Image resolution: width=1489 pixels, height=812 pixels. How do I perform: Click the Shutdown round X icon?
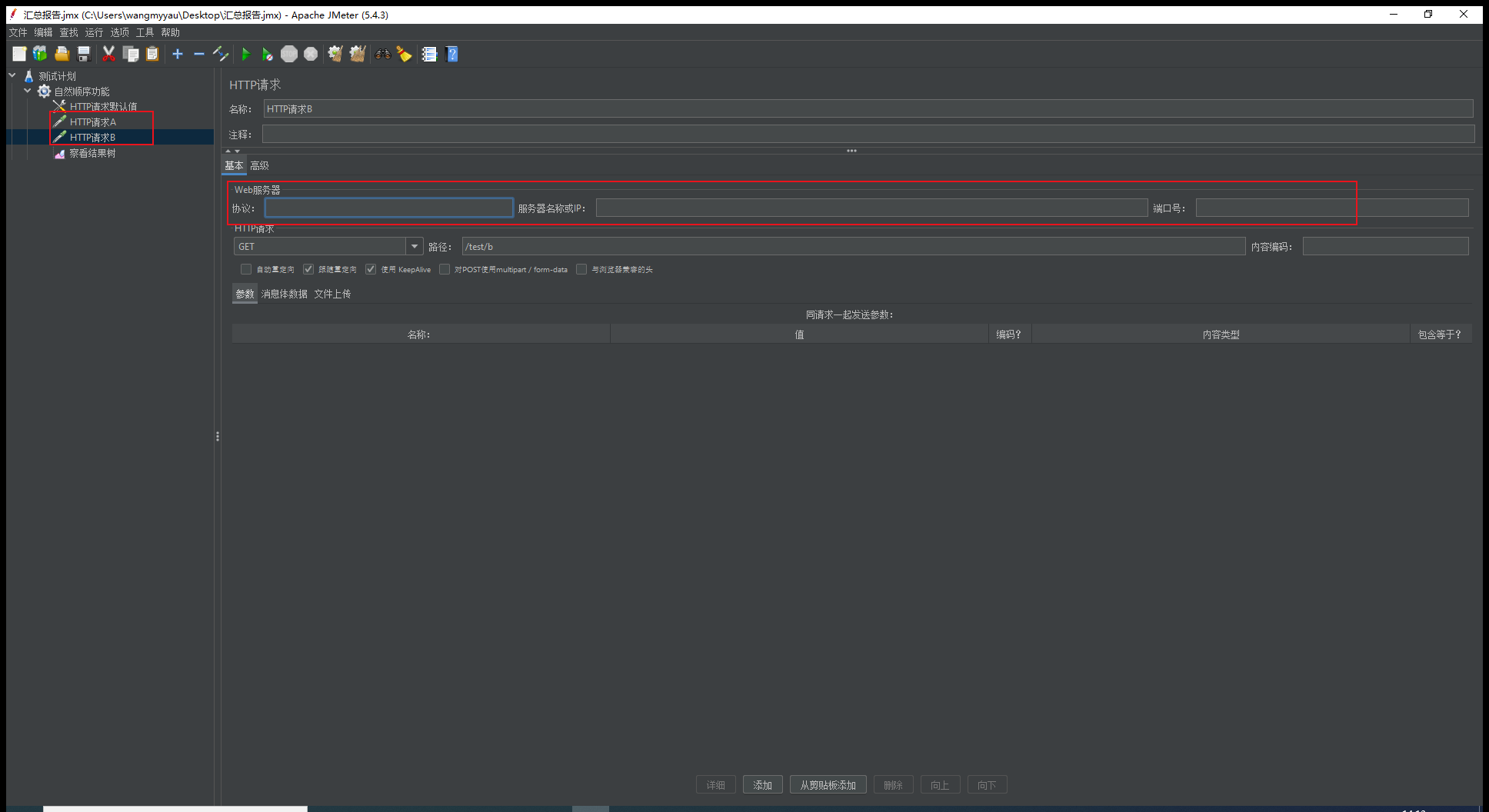click(311, 54)
